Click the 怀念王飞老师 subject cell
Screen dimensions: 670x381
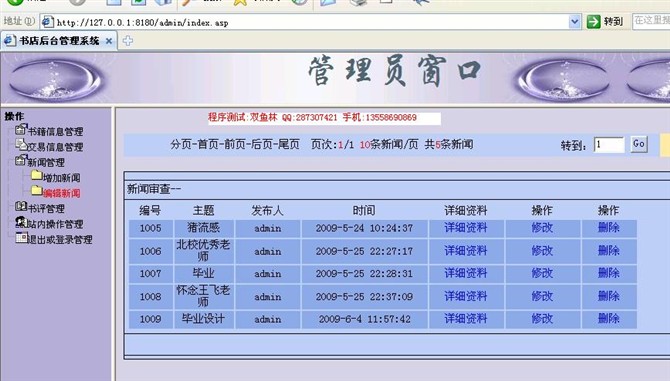204,296
